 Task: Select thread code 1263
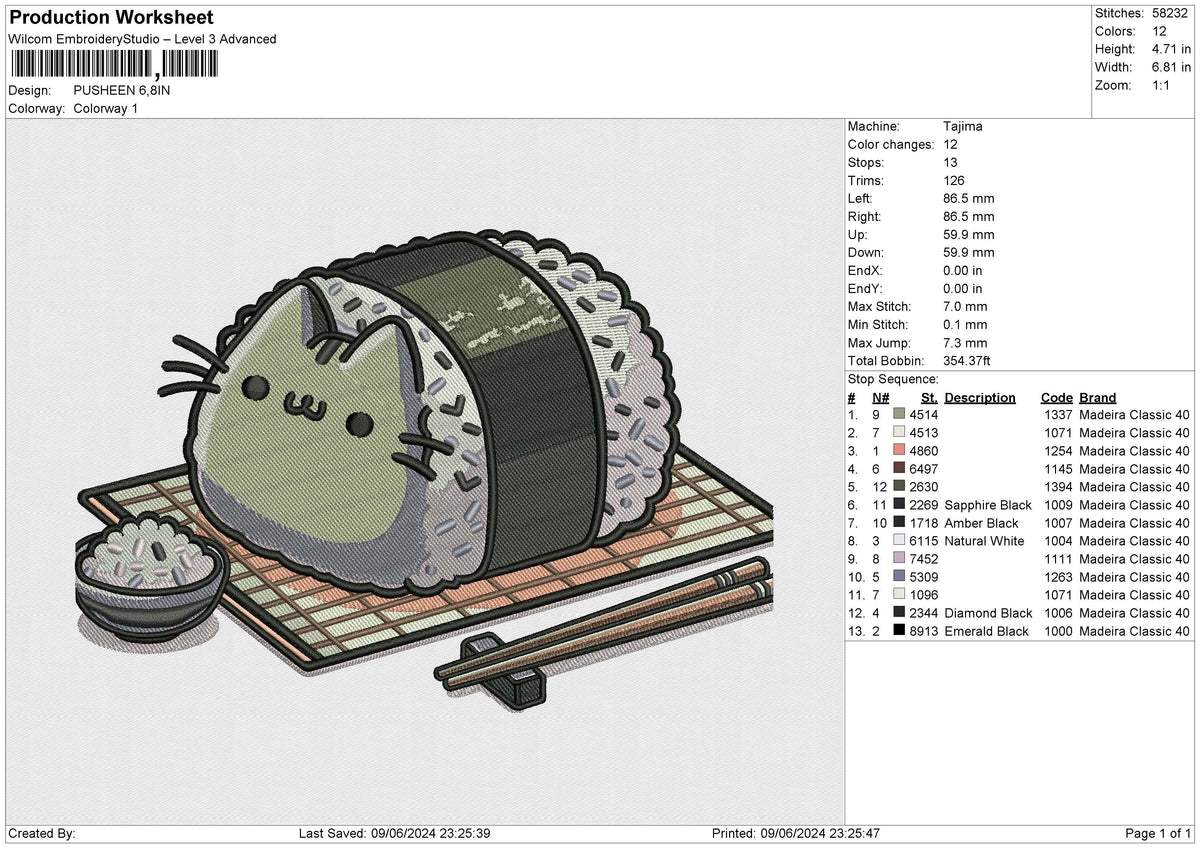pyautogui.click(x=1057, y=577)
